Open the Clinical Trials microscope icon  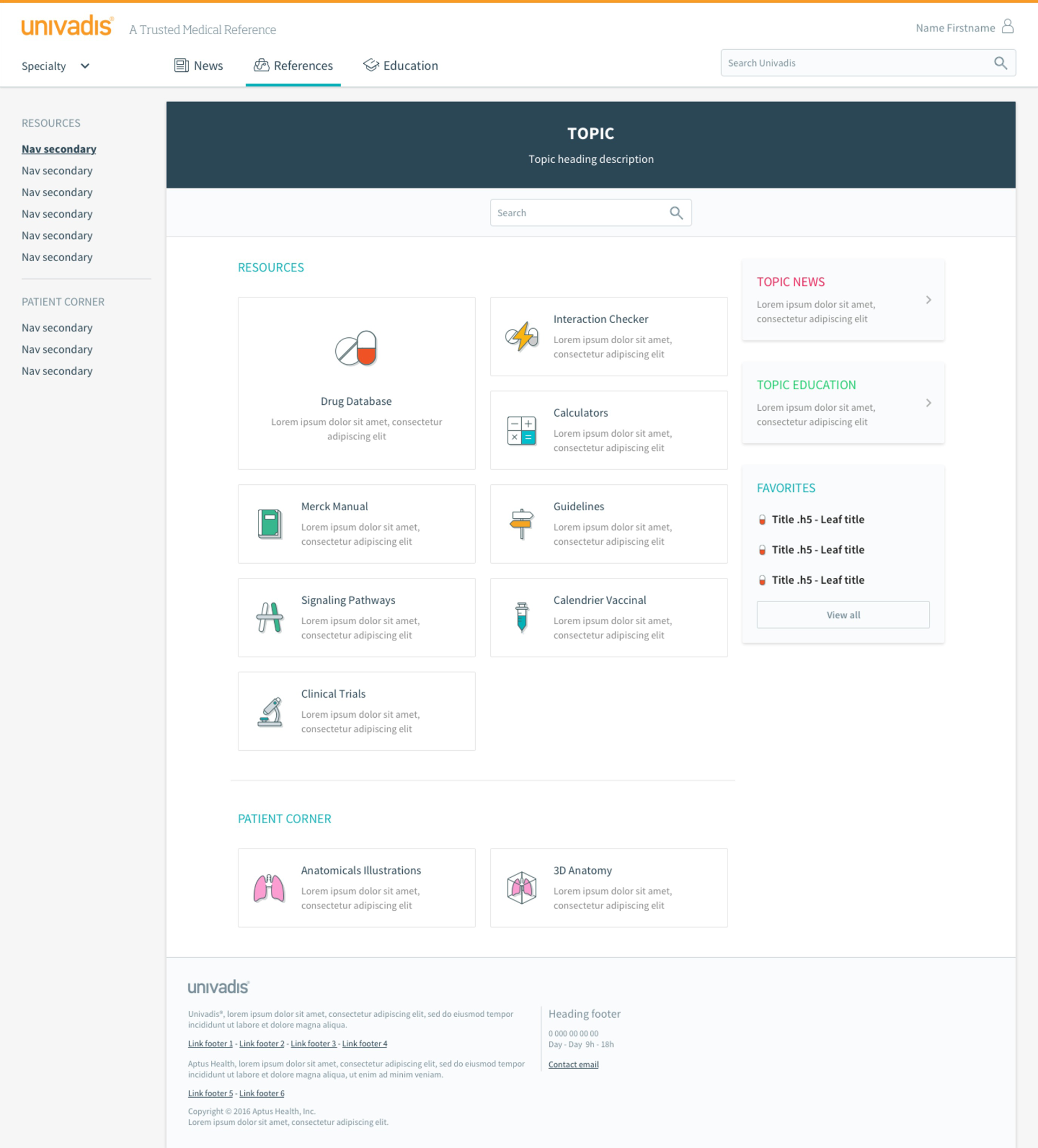[x=269, y=711]
